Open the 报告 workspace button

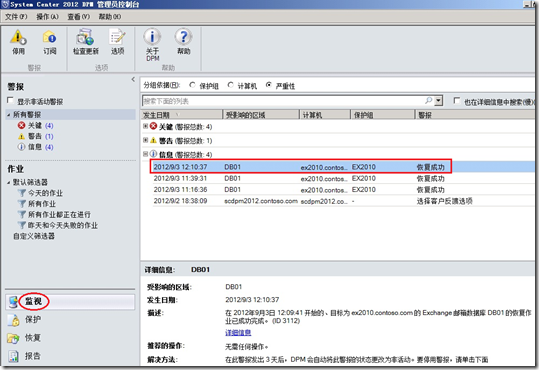click(70, 356)
